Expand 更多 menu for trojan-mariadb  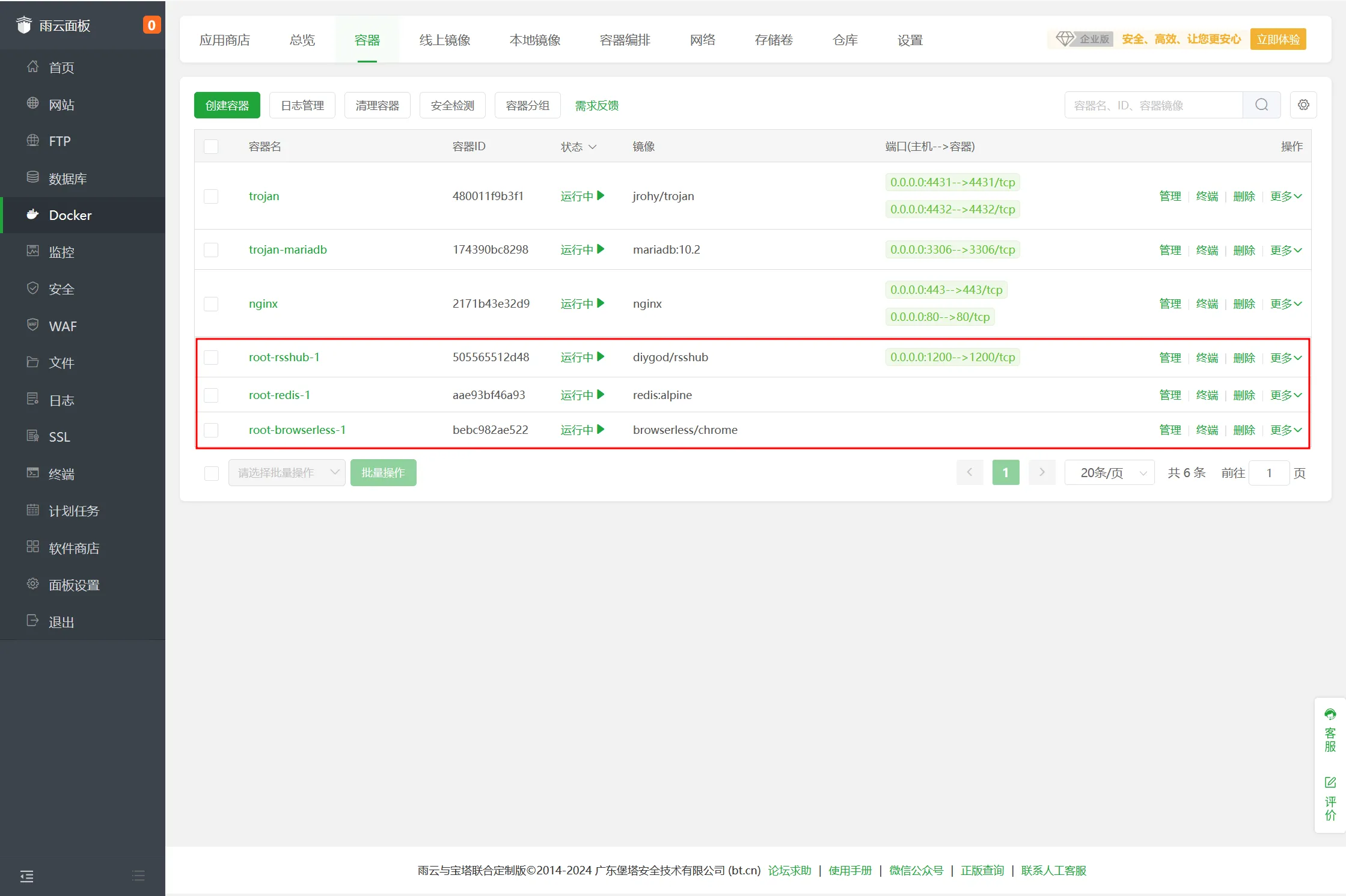[1286, 250]
